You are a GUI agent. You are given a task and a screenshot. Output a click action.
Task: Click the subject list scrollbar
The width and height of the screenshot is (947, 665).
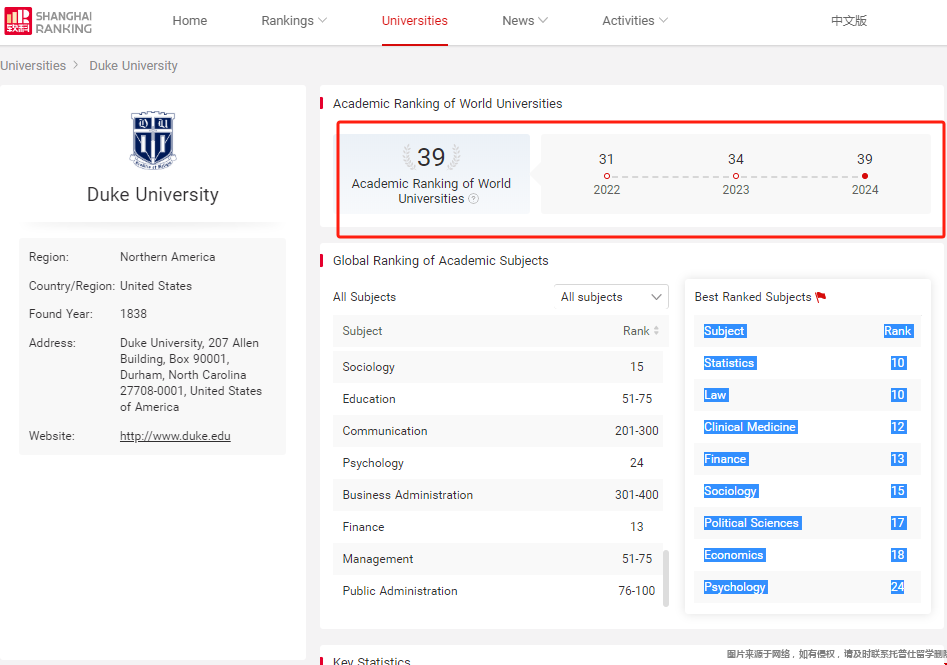point(666,578)
